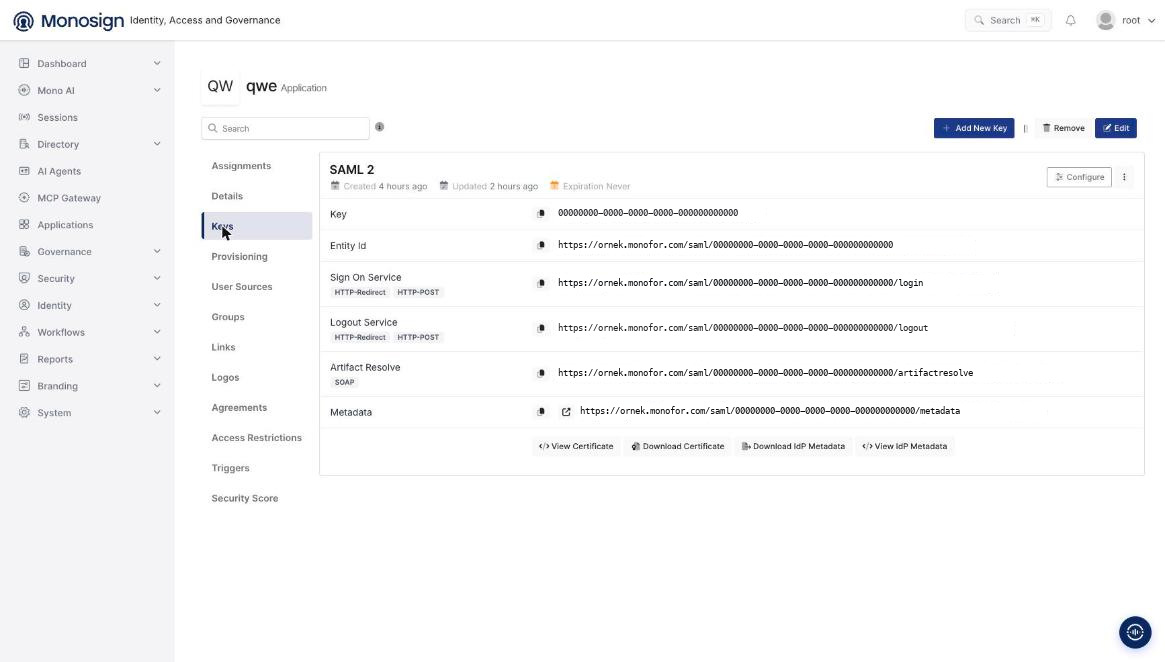Click Download Certificate

pos(678,447)
